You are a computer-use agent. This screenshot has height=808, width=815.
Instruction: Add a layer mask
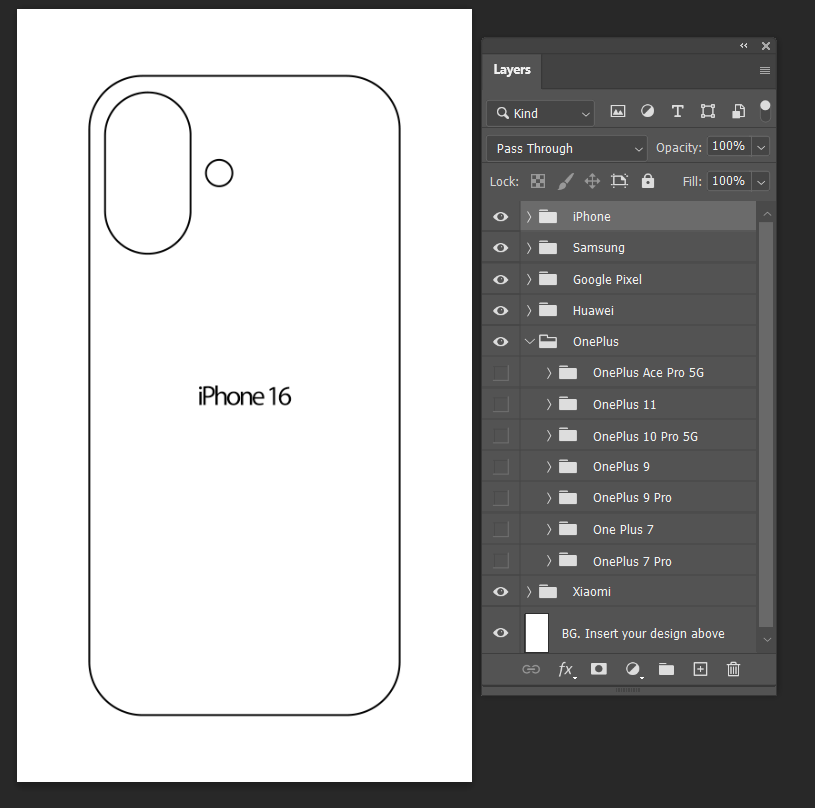598,669
